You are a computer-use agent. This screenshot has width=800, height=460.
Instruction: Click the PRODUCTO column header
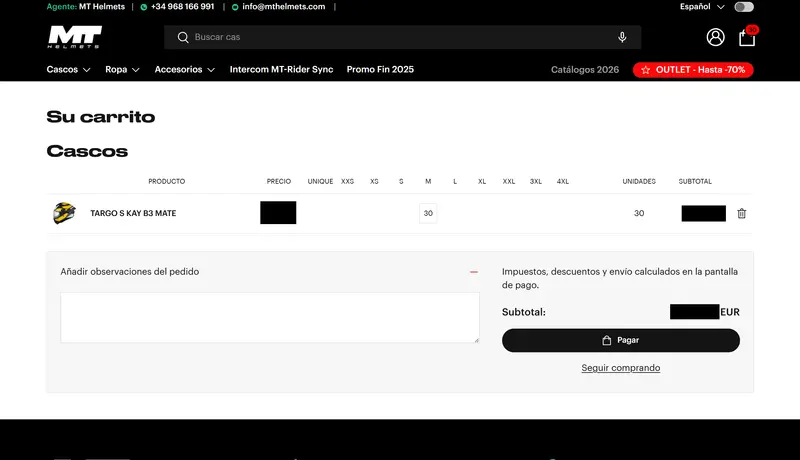point(167,182)
